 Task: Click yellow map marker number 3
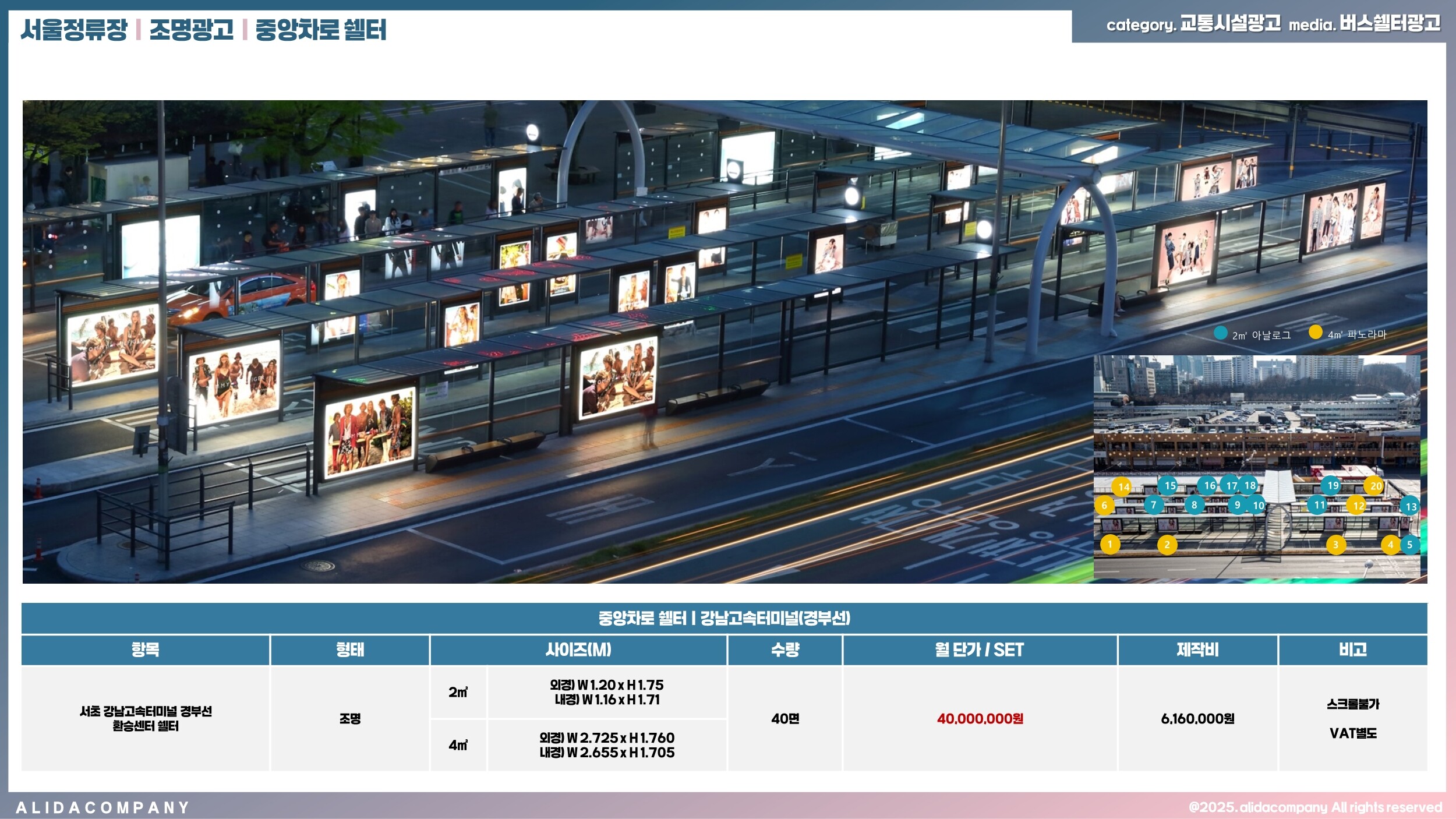[1335, 545]
